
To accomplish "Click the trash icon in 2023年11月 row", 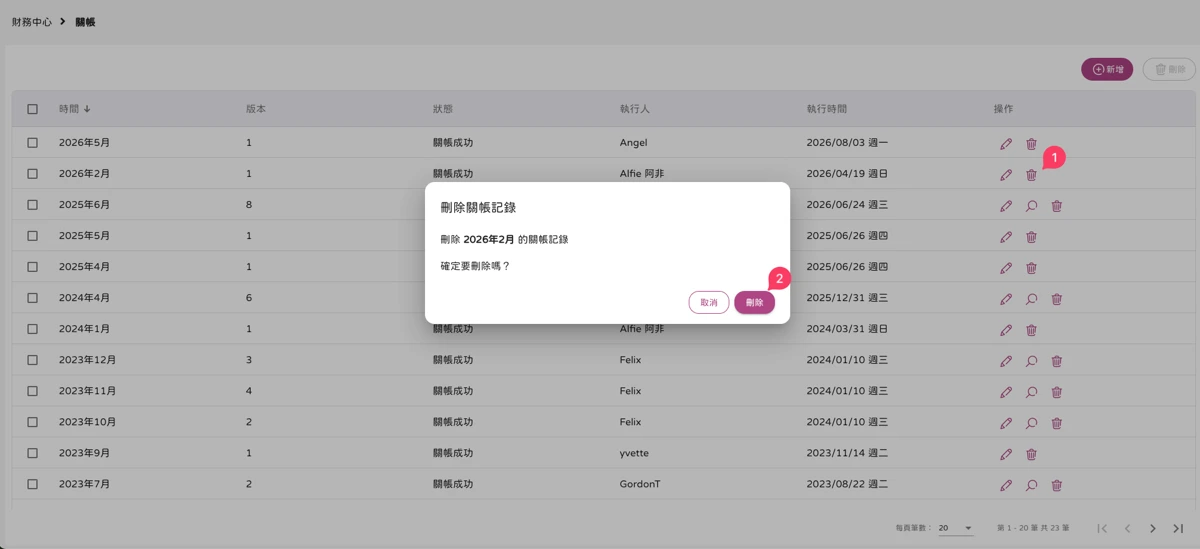I will coord(1056,392).
